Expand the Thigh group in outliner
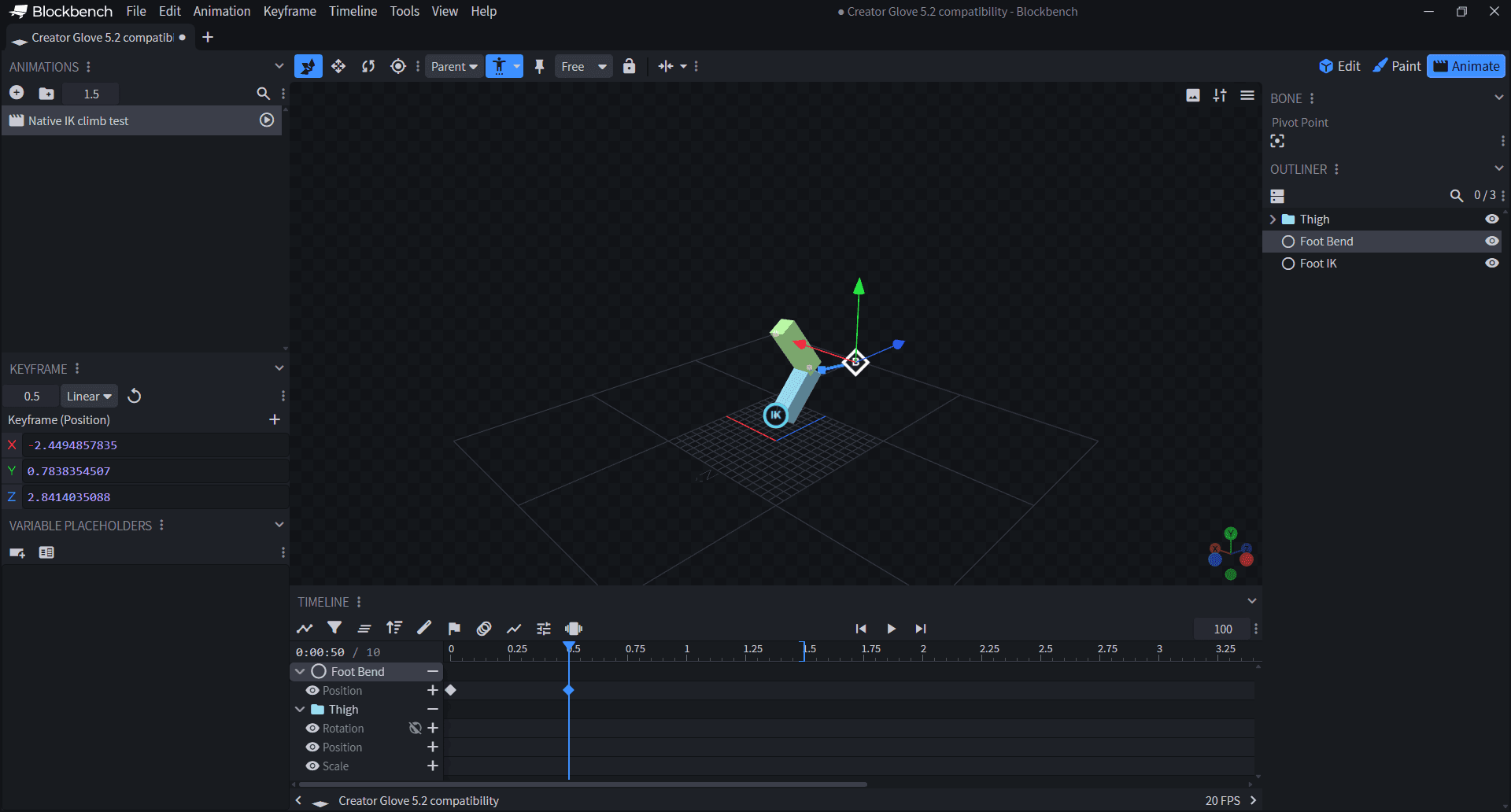1511x812 pixels. (x=1273, y=219)
